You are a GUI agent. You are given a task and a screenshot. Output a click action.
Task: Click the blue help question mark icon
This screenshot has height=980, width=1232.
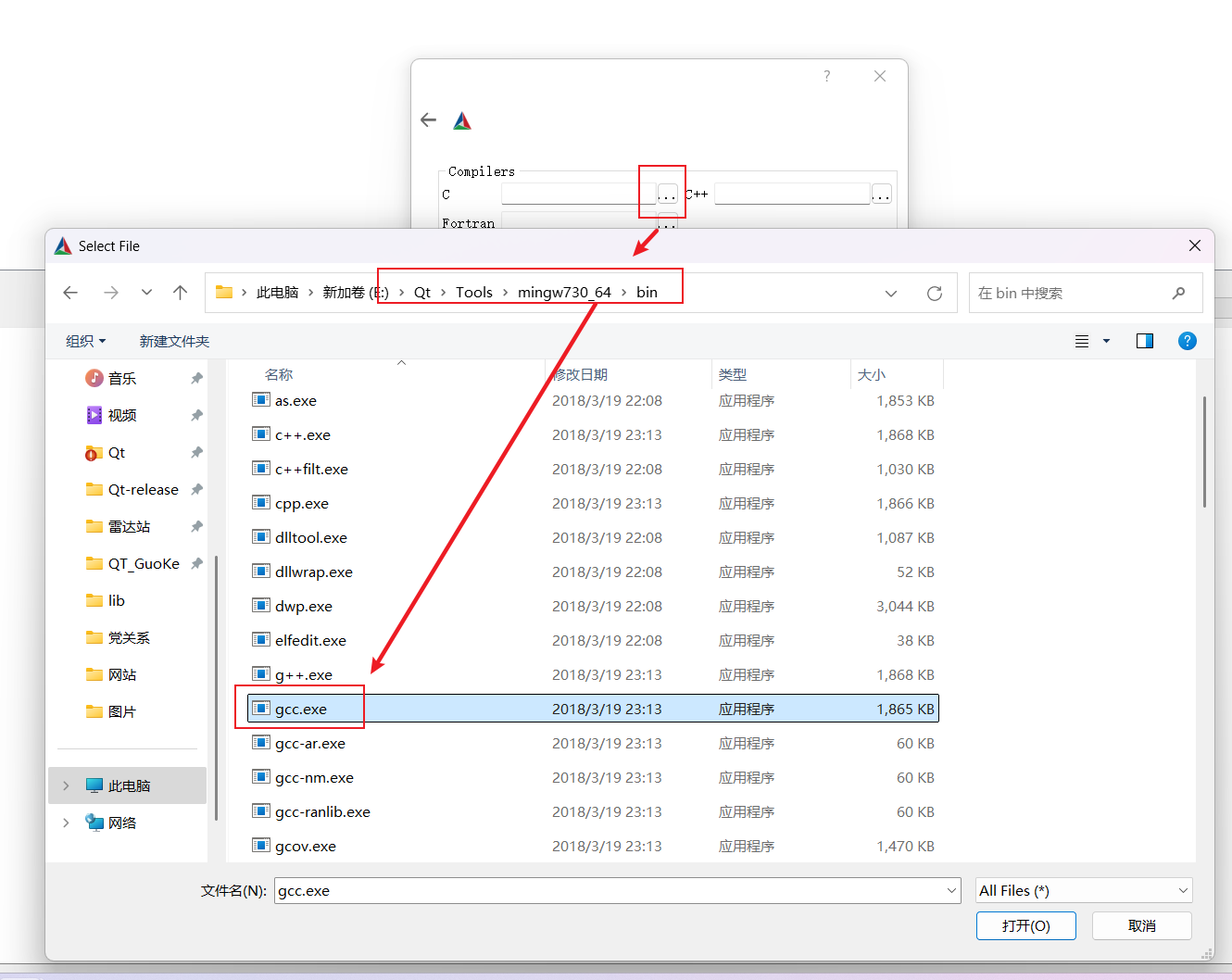(x=1187, y=341)
